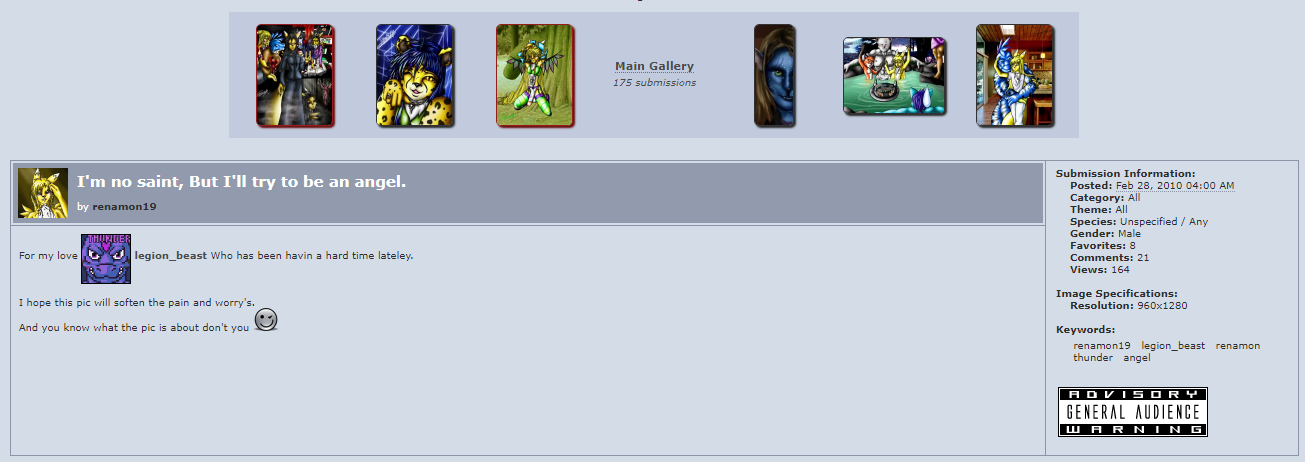Image resolution: width=1305 pixels, height=462 pixels.
Task: Open the blue dragon couple thumbnail
Action: [1015, 76]
